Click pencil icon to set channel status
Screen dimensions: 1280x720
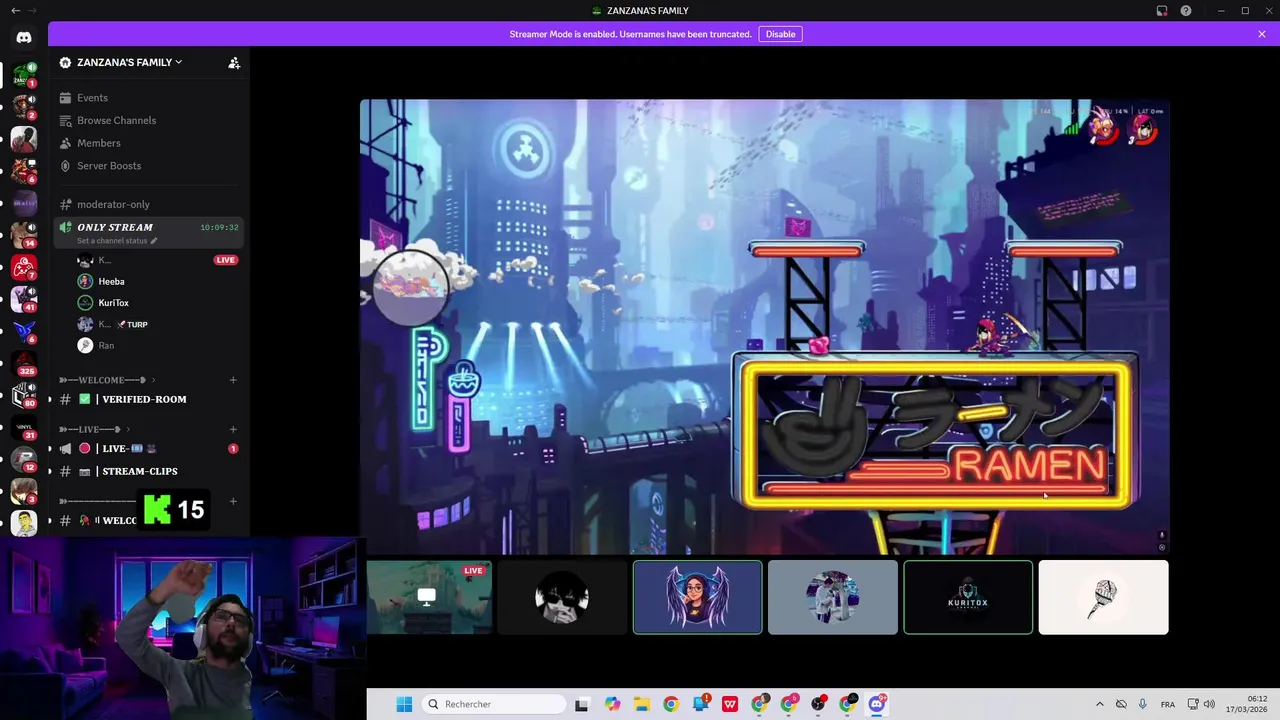(154, 241)
